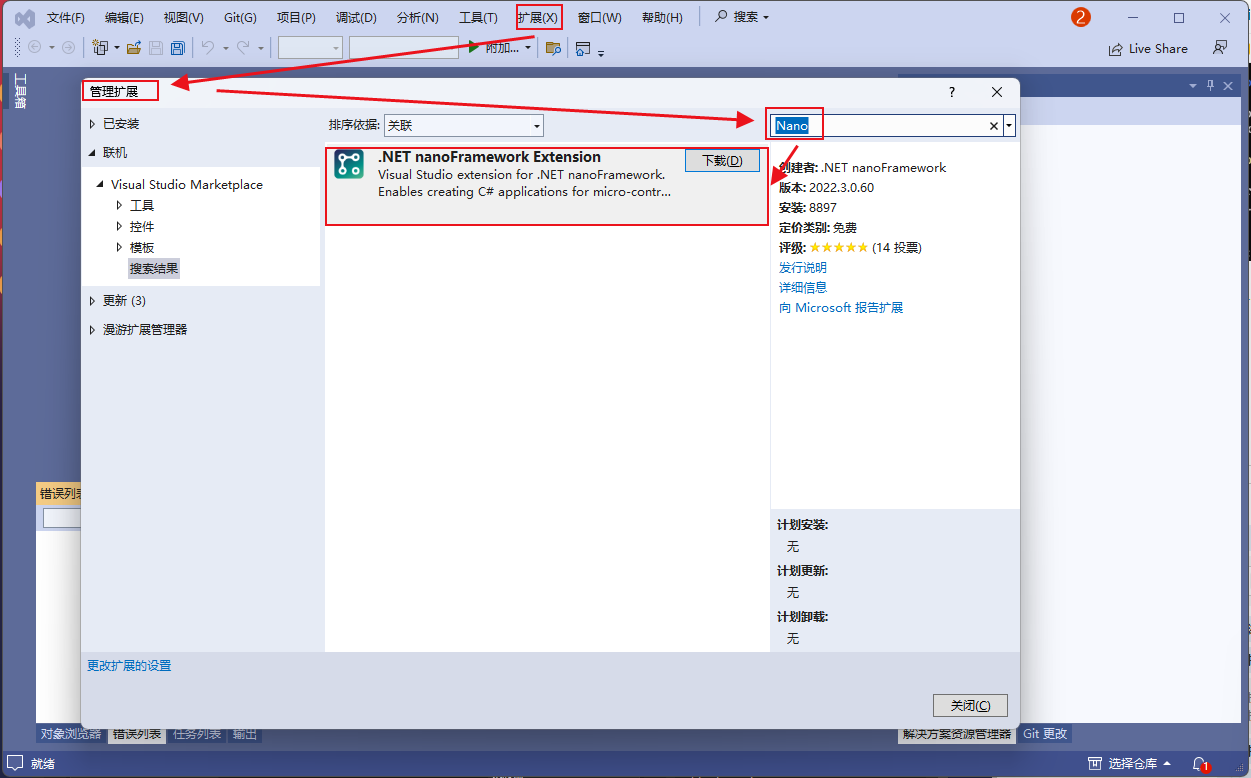Click the find in files folder icon

[x=553, y=47]
